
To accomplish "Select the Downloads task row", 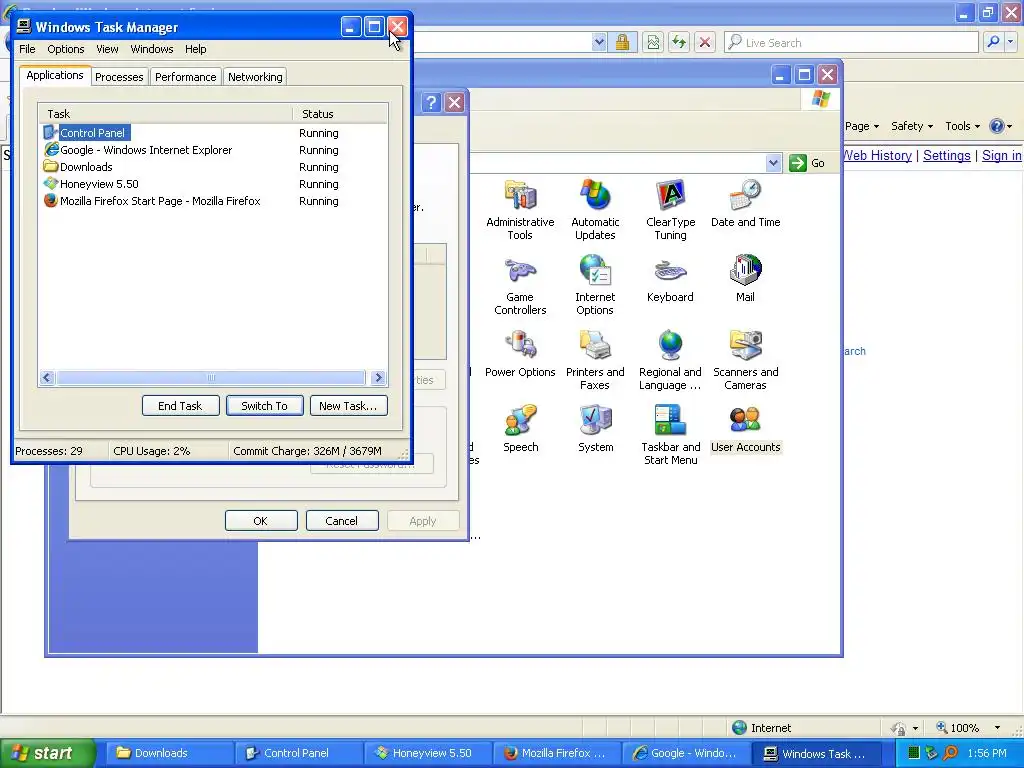I will coord(213,167).
